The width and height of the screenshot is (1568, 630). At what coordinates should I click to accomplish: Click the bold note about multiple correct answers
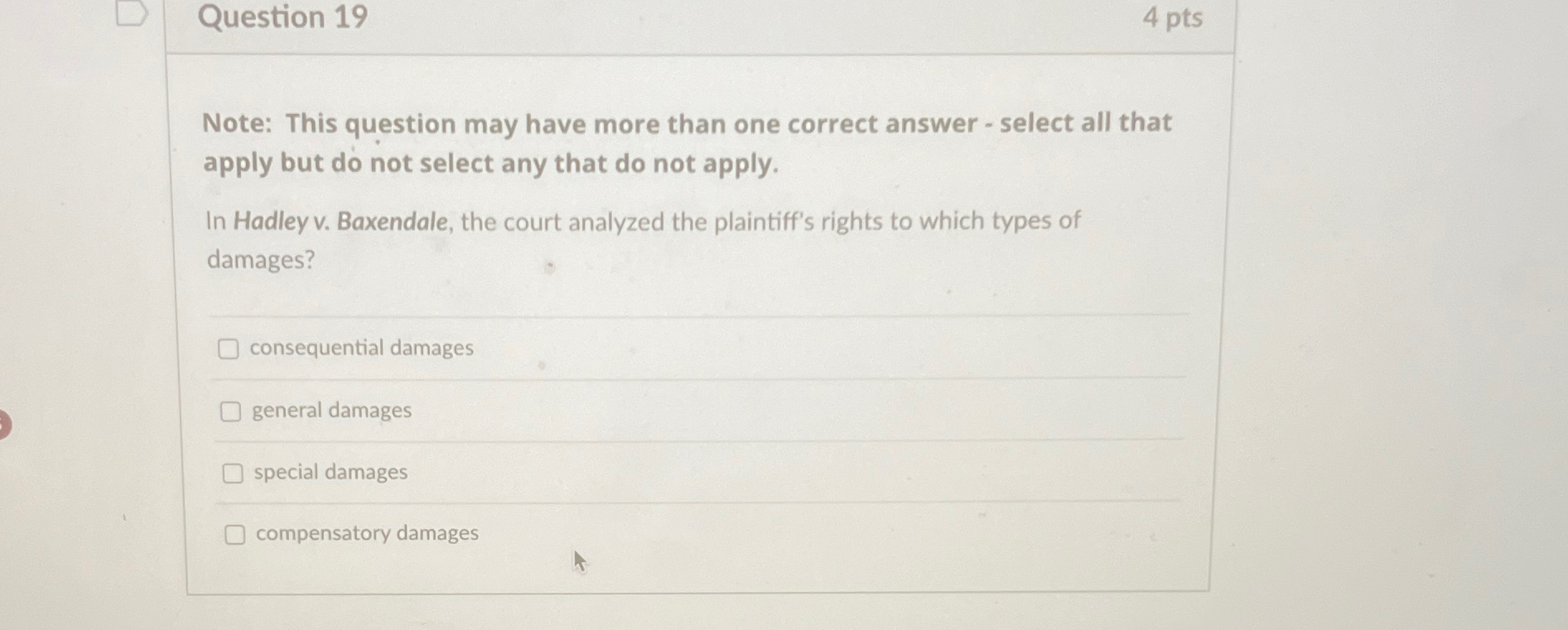(686, 142)
